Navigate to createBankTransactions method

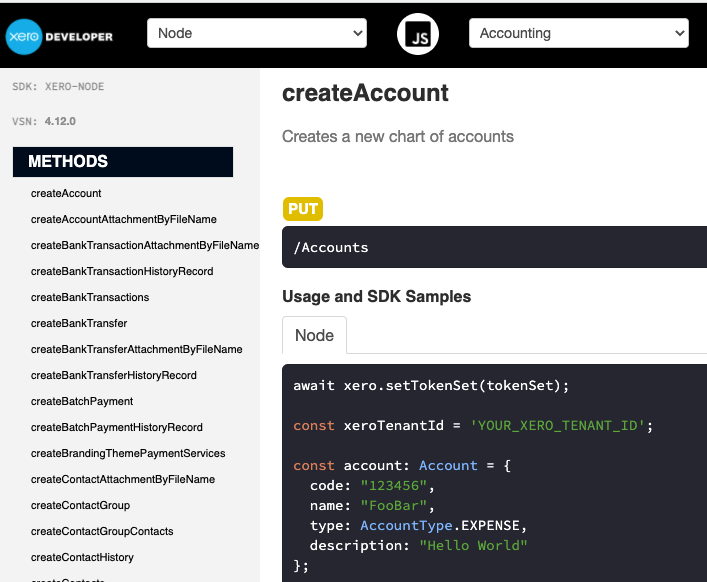tap(90, 297)
